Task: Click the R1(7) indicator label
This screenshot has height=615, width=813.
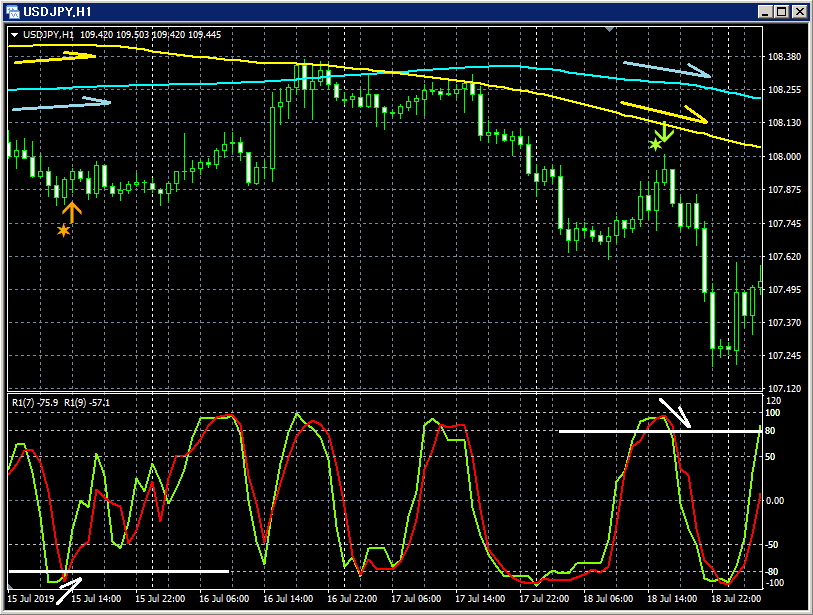Action: [x=24, y=404]
